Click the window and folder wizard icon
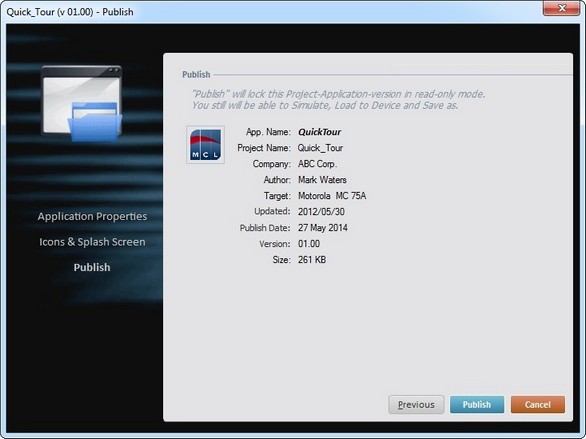This screenshot has height=439, width=586. point(81,103)
